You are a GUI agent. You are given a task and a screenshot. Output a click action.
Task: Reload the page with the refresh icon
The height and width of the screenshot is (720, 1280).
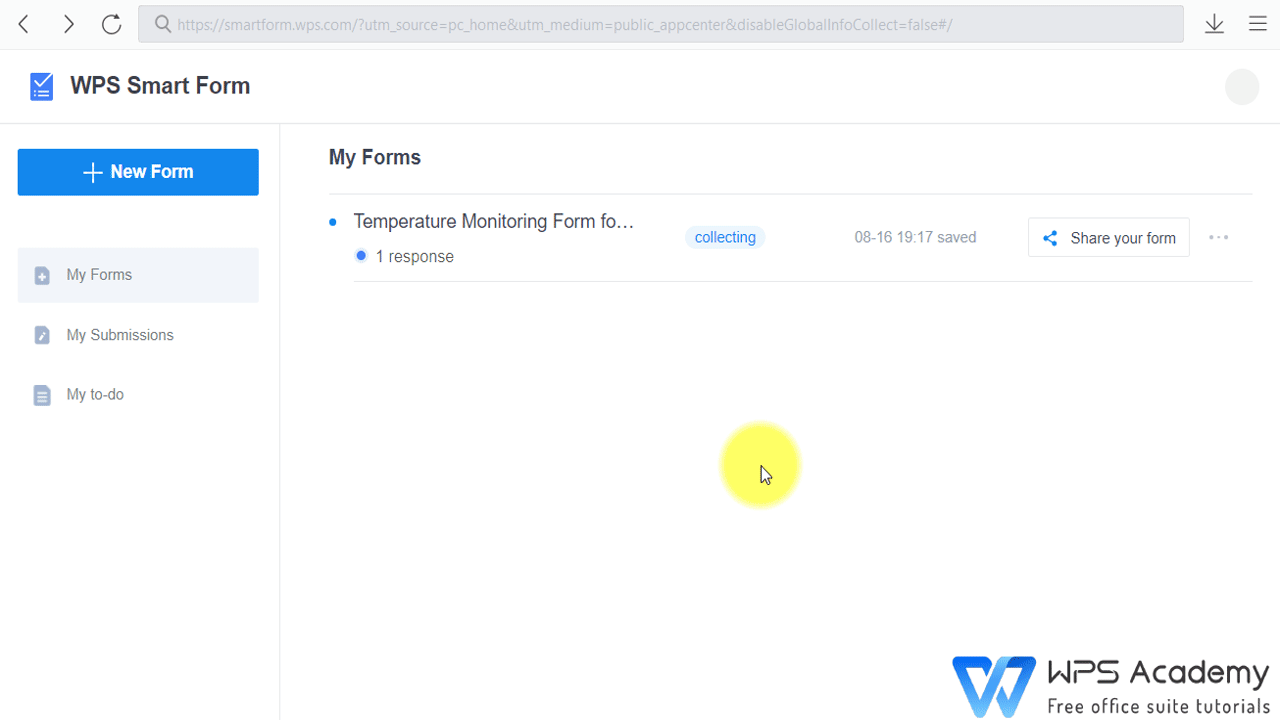112,24
